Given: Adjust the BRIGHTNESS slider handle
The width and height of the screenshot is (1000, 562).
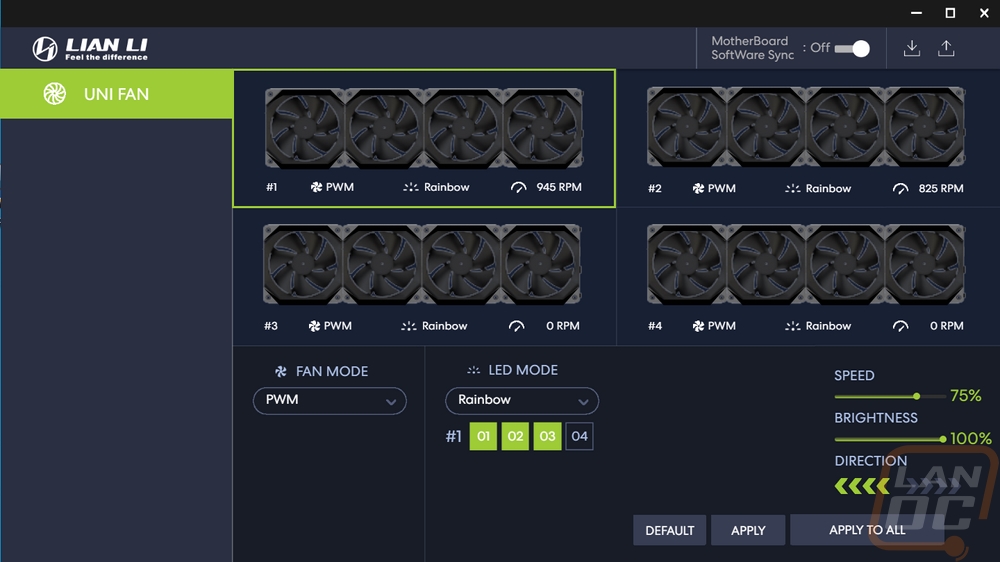Looking at the screenshot, I should (943, 439).
